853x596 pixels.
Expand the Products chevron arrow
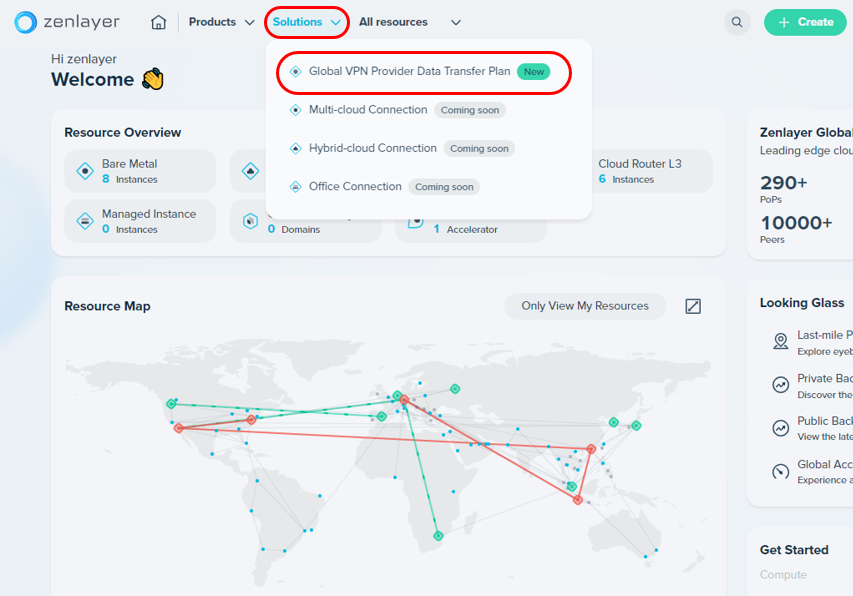coord(249,23)
